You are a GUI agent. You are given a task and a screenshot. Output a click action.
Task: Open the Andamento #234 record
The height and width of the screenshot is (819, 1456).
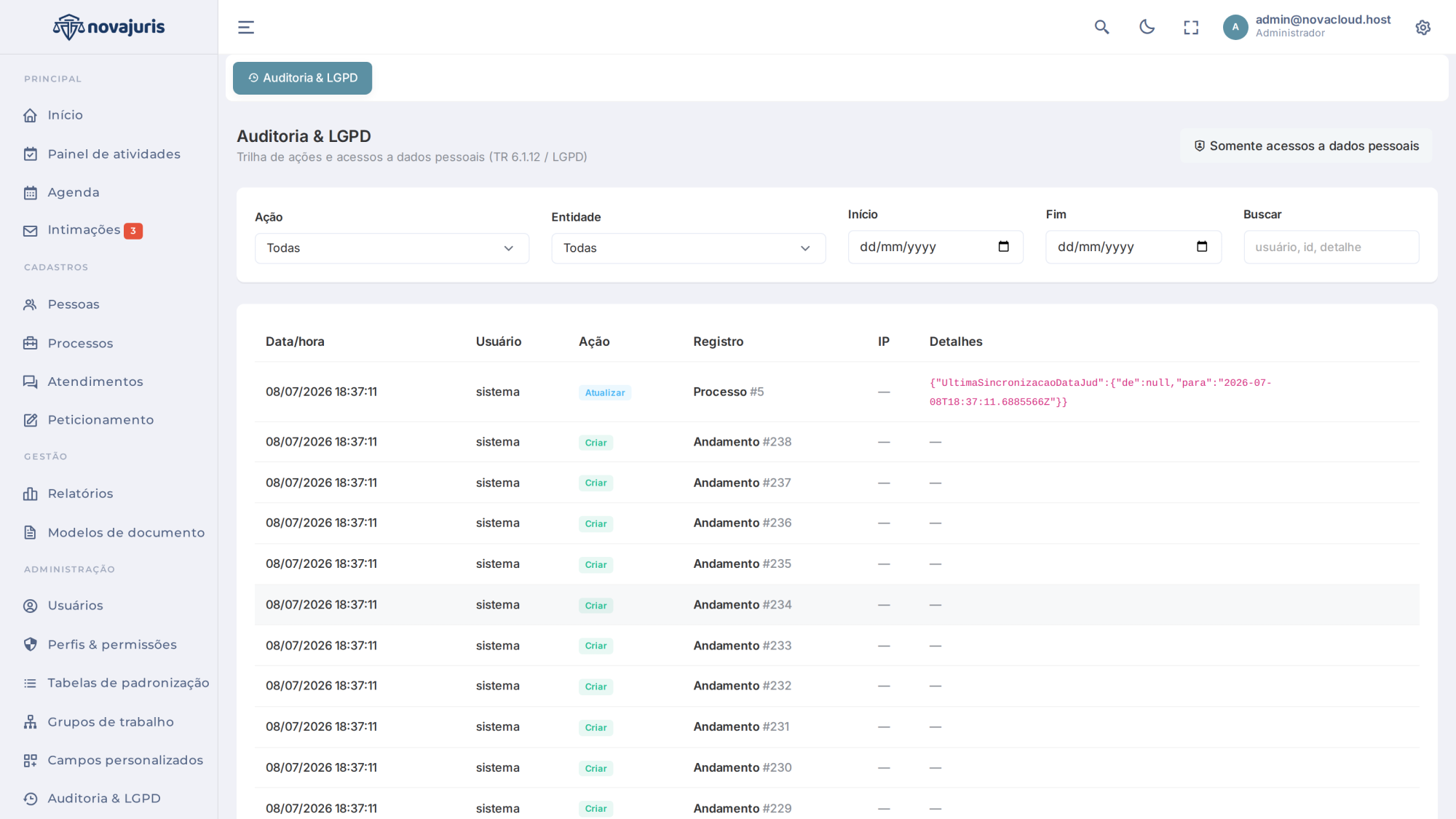tap(742, 604)
